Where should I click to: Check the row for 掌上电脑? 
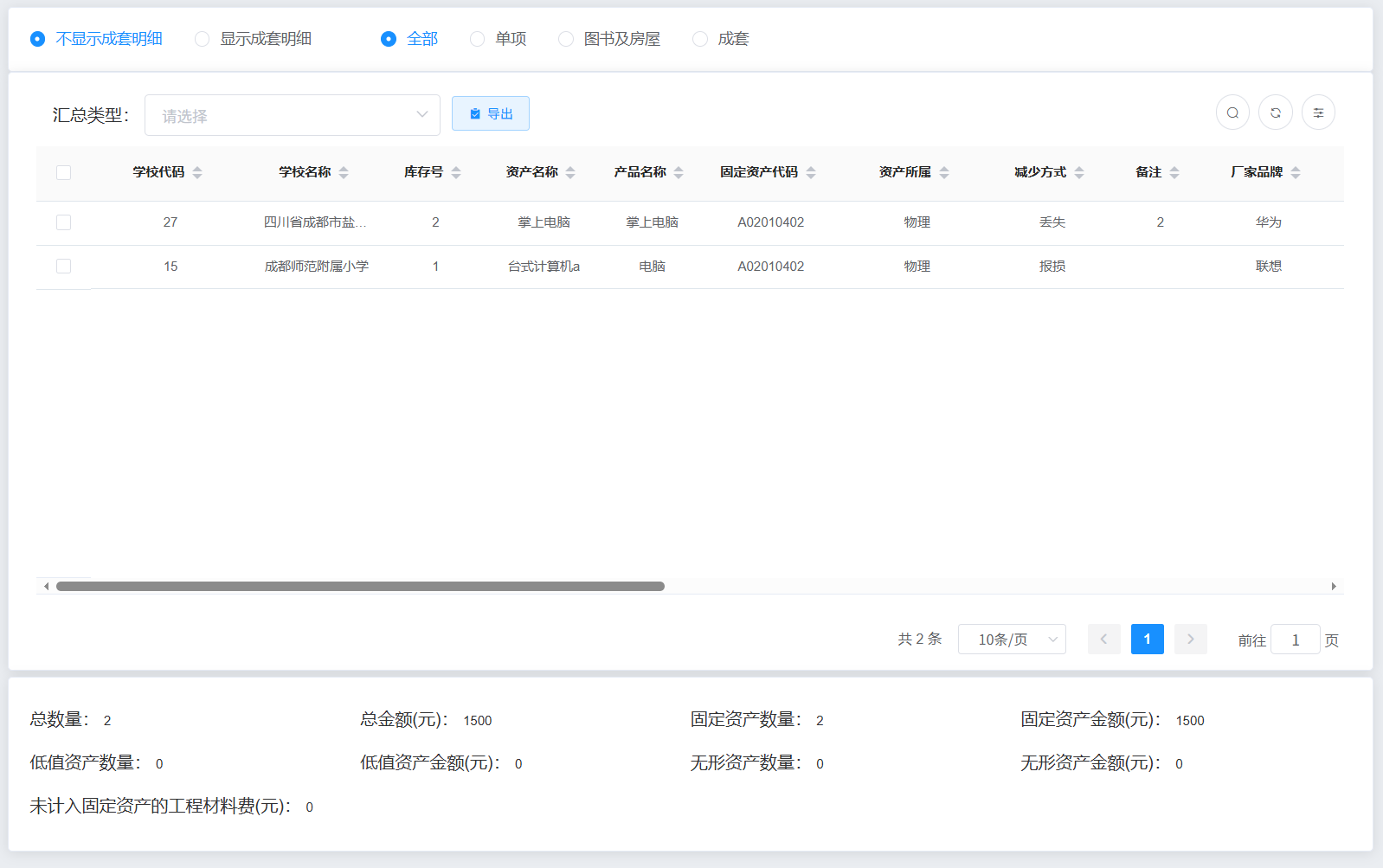[63, 222]
